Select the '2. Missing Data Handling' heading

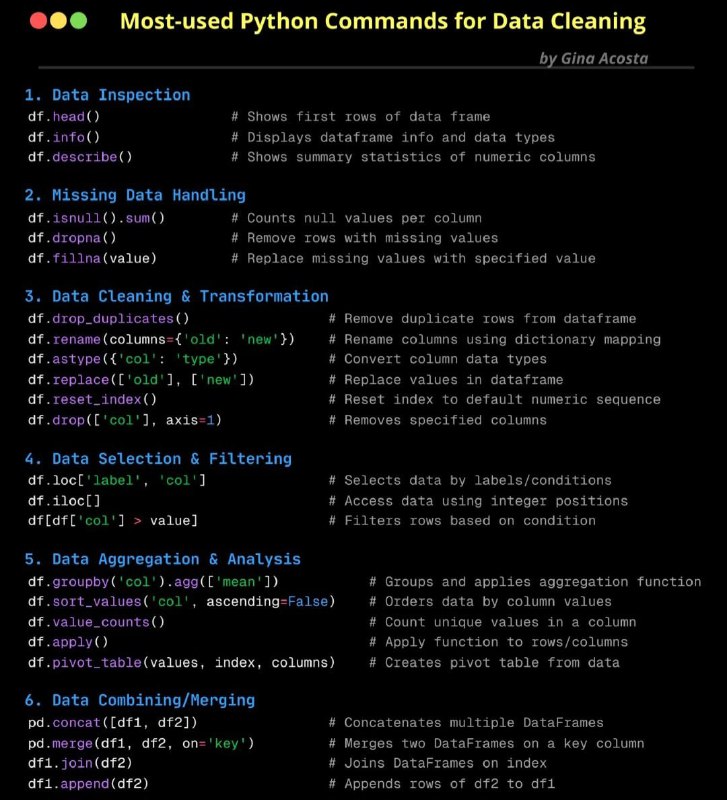tap(135, 195)
